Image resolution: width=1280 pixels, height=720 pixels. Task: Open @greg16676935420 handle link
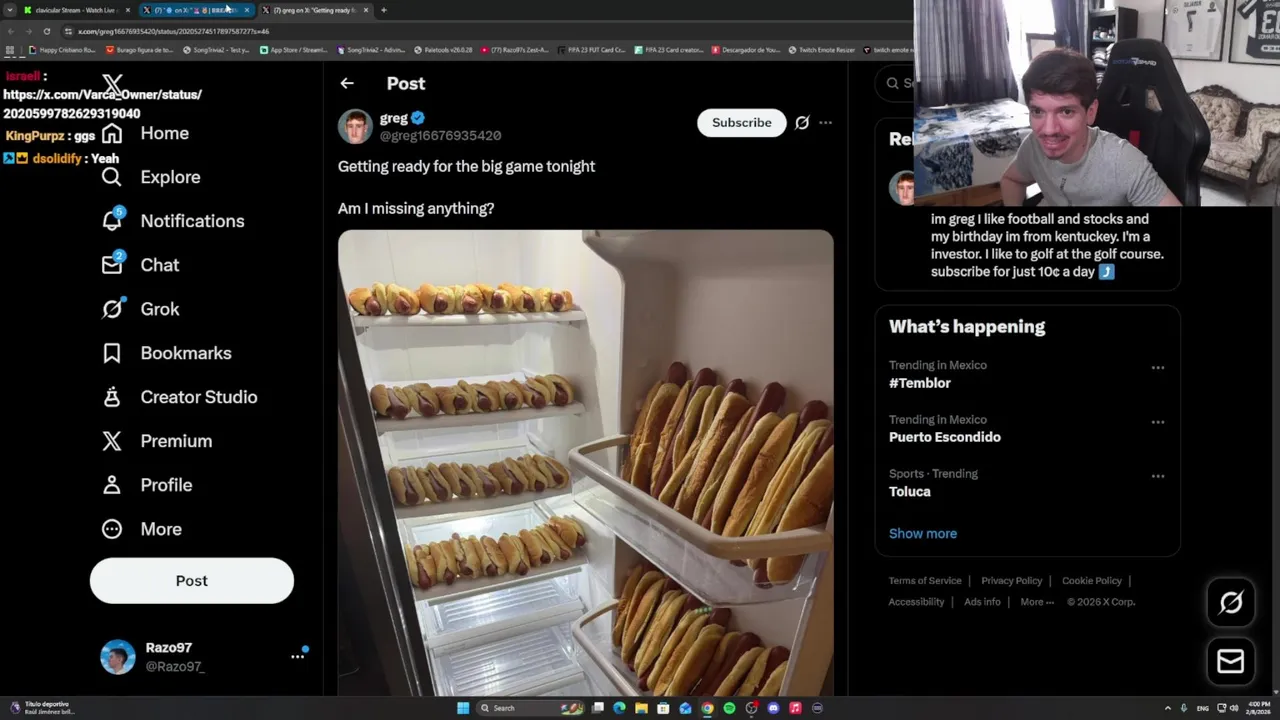pyautogui.click(x=440, y=135)
